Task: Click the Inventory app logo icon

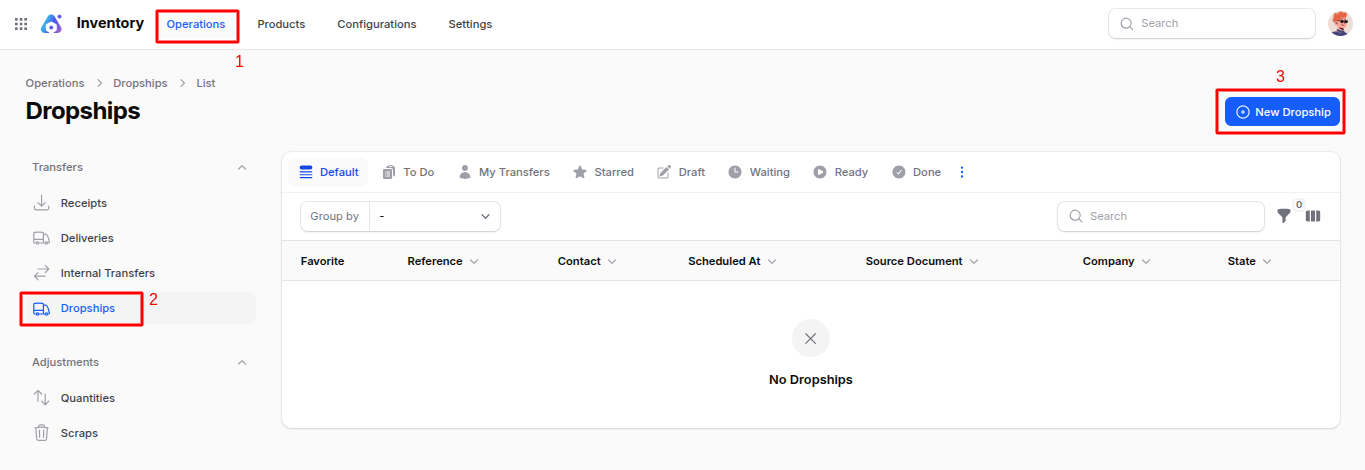Action: [52, 24]
